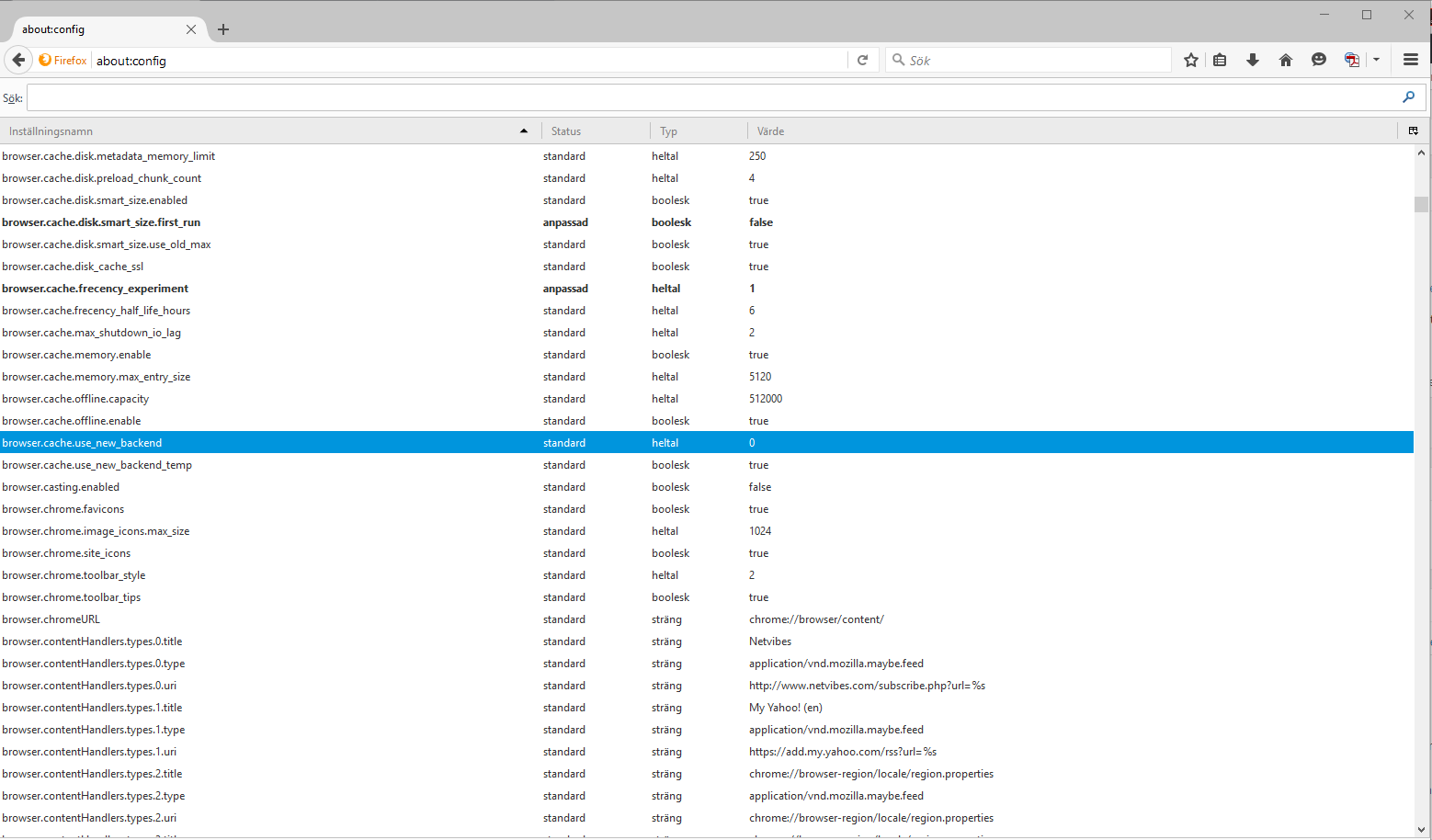Select browser.cache.disk.preload_chunk_count row
1432x840 pixels.
pyautogui.click(x=707, y=178)
